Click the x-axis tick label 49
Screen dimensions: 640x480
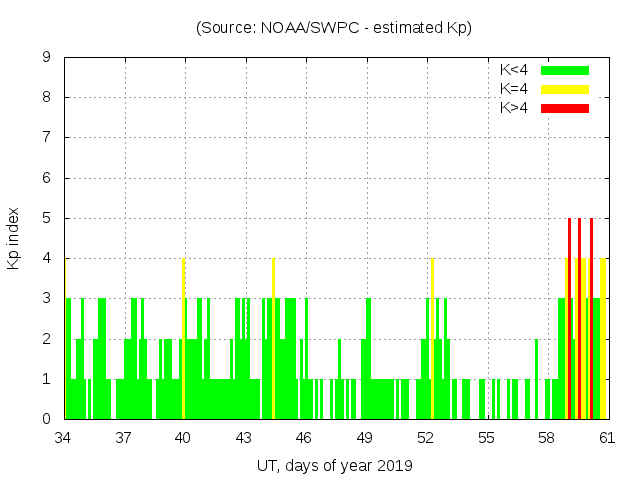pyautogui.click(x=365, y=438)
